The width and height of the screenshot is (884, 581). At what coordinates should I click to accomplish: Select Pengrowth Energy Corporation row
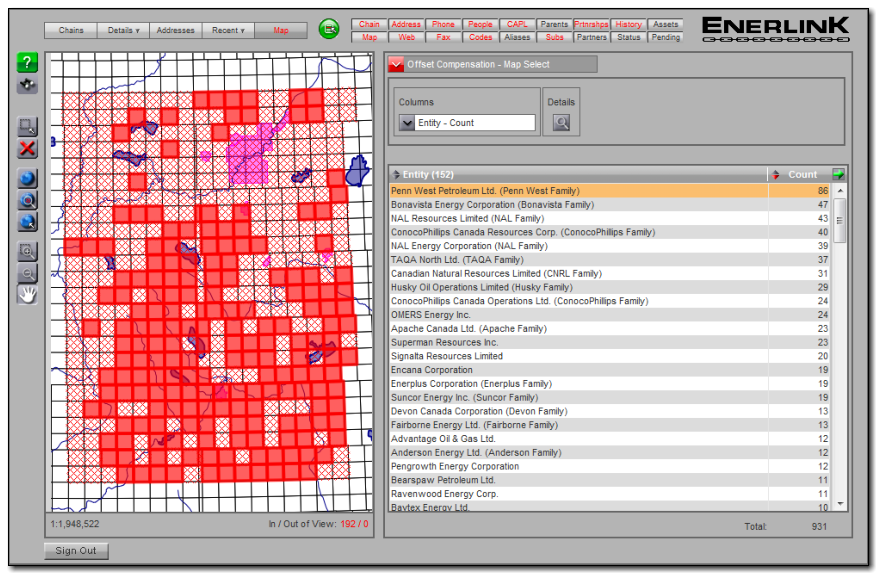click(611, 467)
